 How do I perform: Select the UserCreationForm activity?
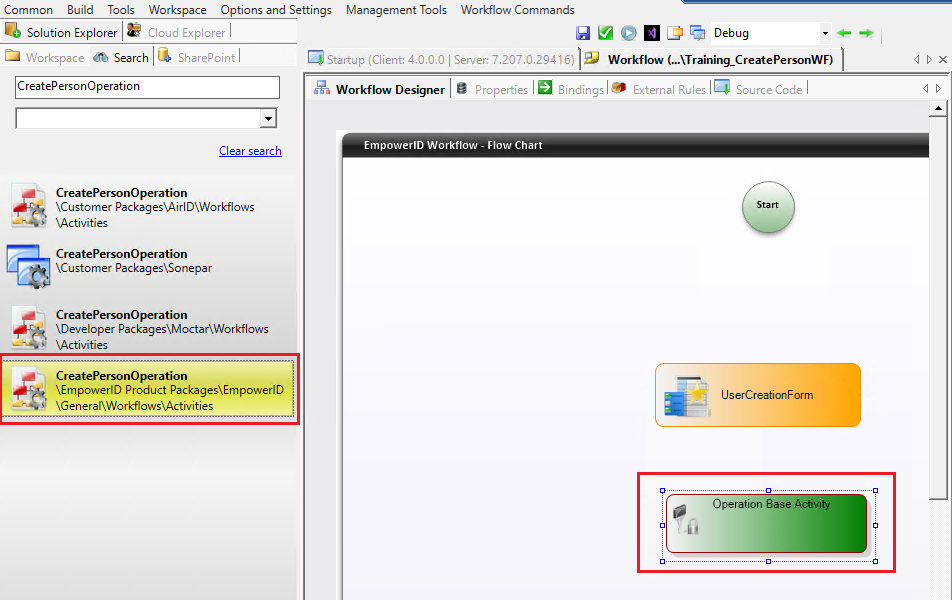pos(758,395)
